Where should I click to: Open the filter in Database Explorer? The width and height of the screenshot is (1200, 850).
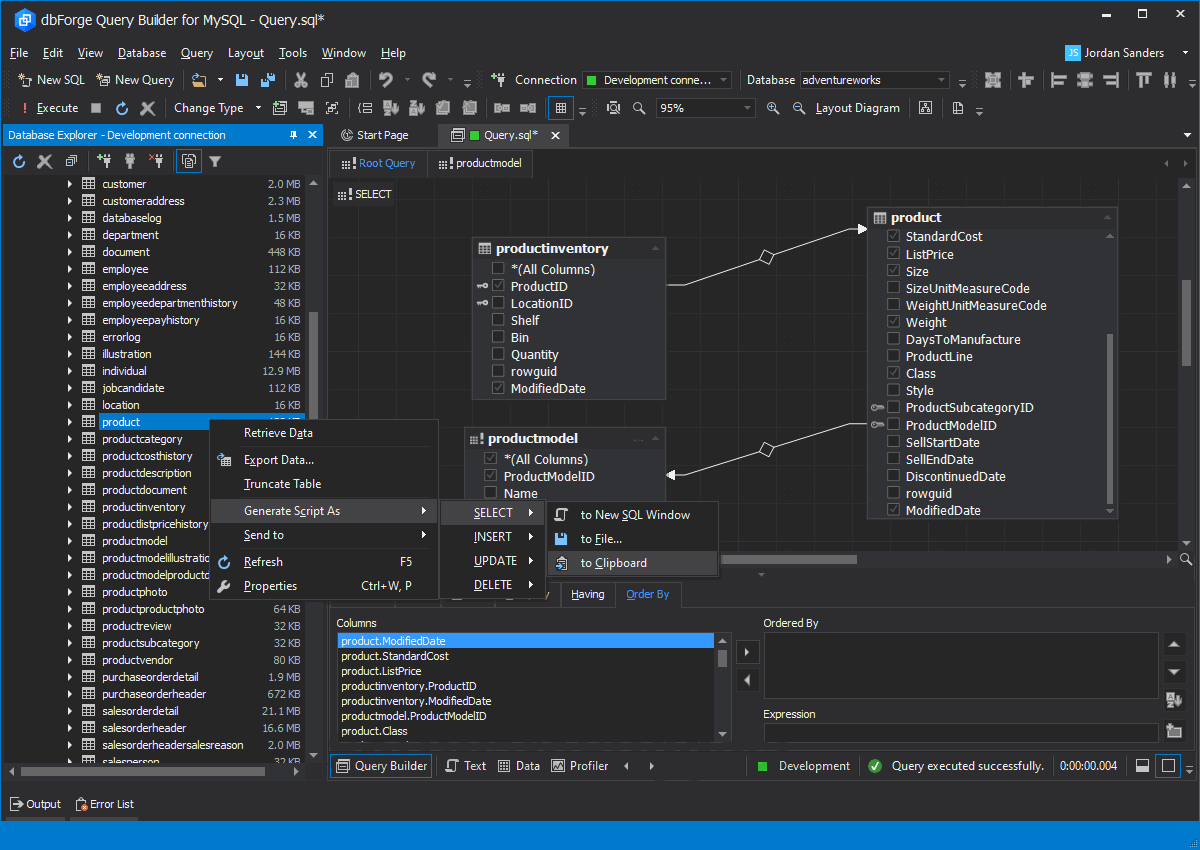(216, 160)
